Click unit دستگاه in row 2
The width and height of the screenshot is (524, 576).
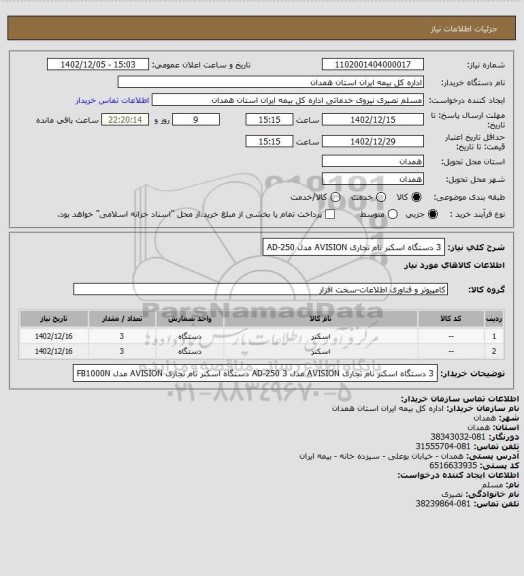(x=190, y=352)
